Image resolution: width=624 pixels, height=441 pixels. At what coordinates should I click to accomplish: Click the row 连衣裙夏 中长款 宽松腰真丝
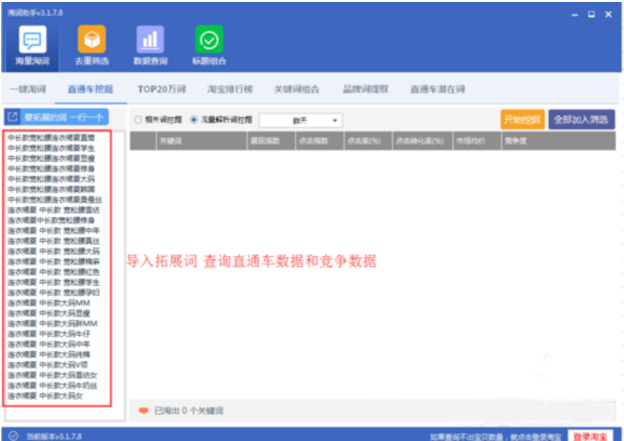pos(53,241)
